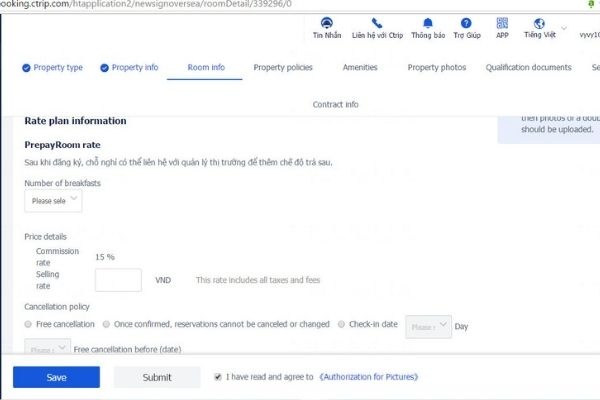Open the Number of breakfasts dropdown
The image size is (600, 400).
[x=53, y=201]
